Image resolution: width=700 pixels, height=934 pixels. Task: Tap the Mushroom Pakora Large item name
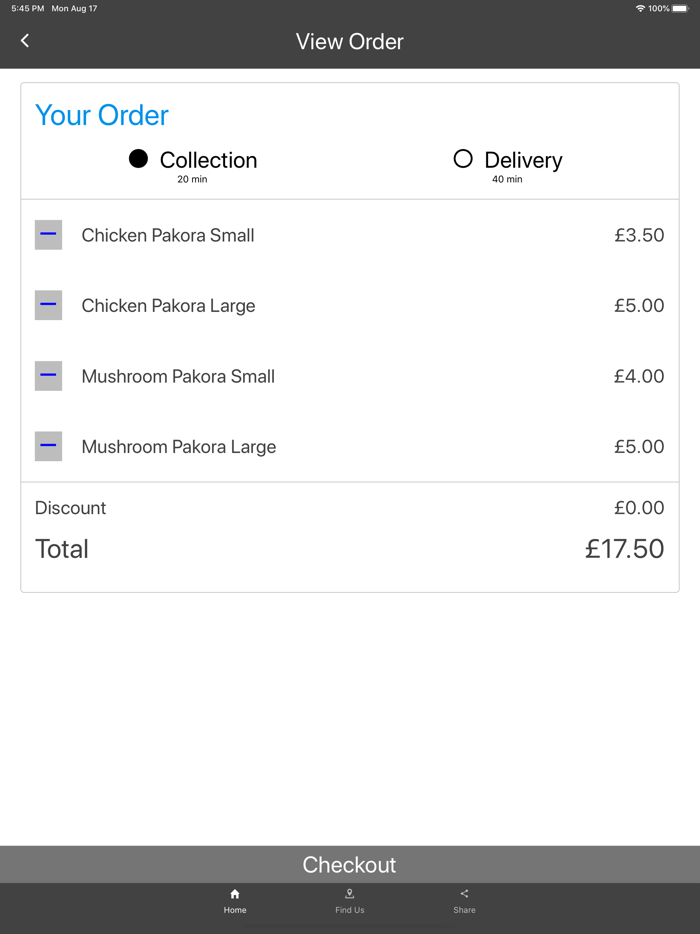point(179,447)
